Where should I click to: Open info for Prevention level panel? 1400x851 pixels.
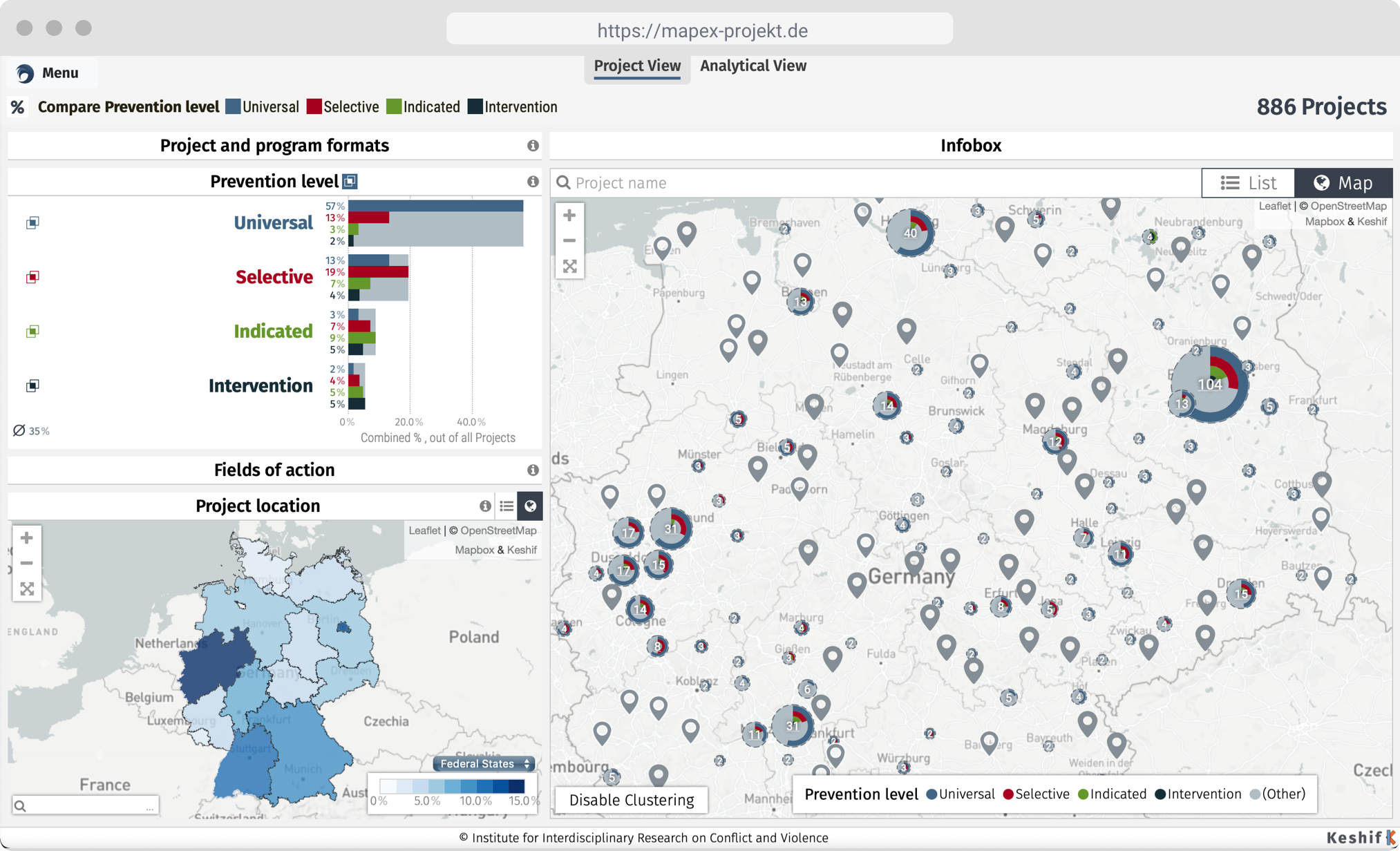pyautogui.click(x=533, y=182)
